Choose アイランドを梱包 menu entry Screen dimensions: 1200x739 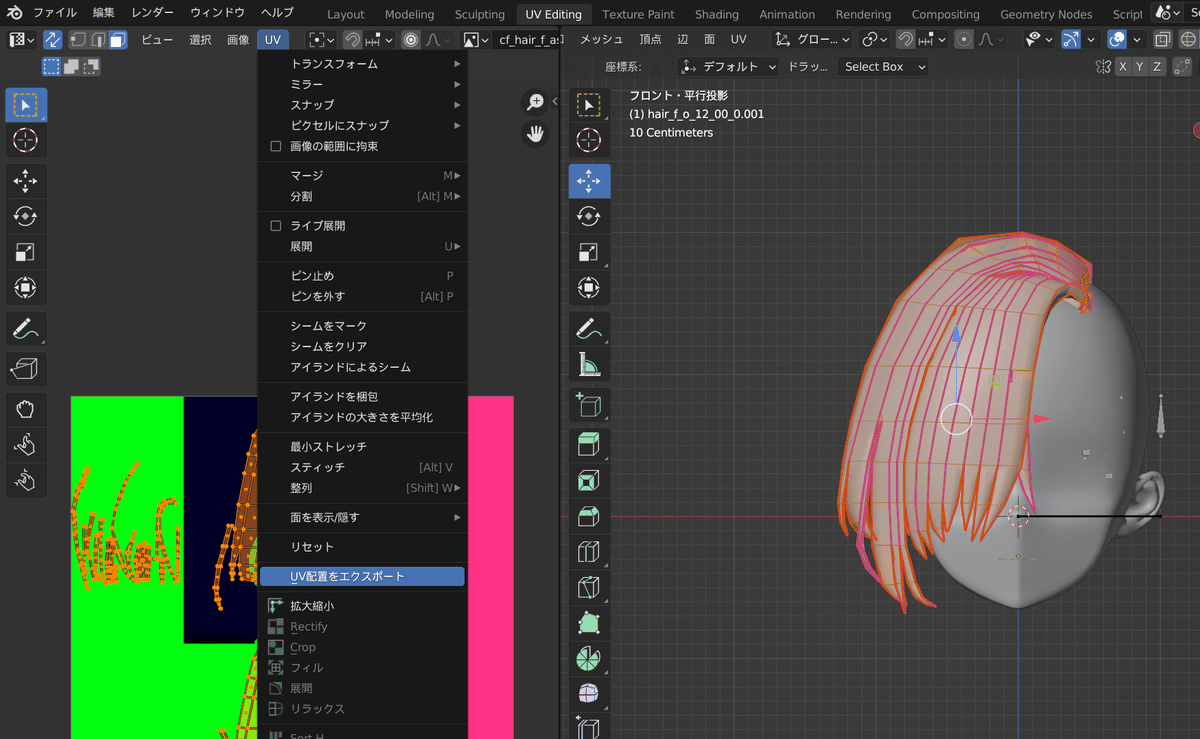362,397
